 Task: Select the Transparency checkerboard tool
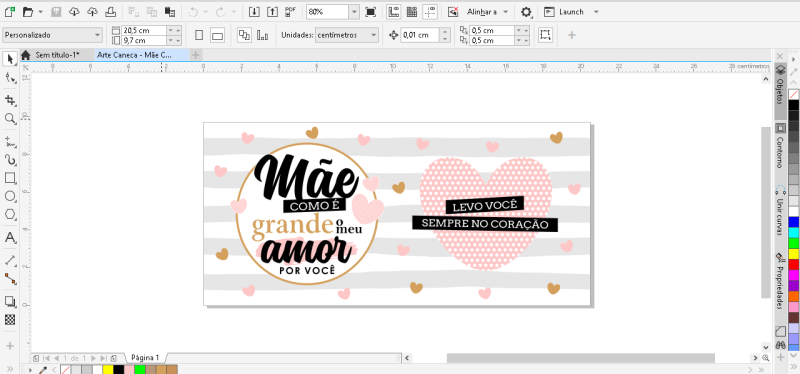(x=10, y=320)
